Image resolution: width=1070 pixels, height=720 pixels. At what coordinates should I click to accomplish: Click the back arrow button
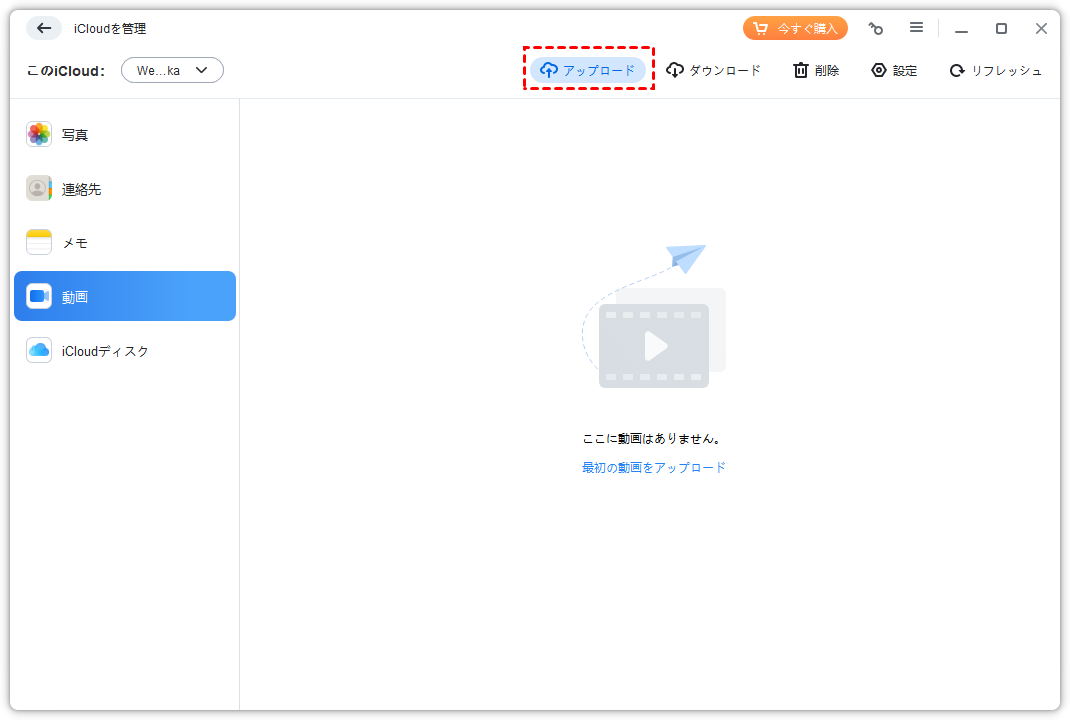point(44,28)
